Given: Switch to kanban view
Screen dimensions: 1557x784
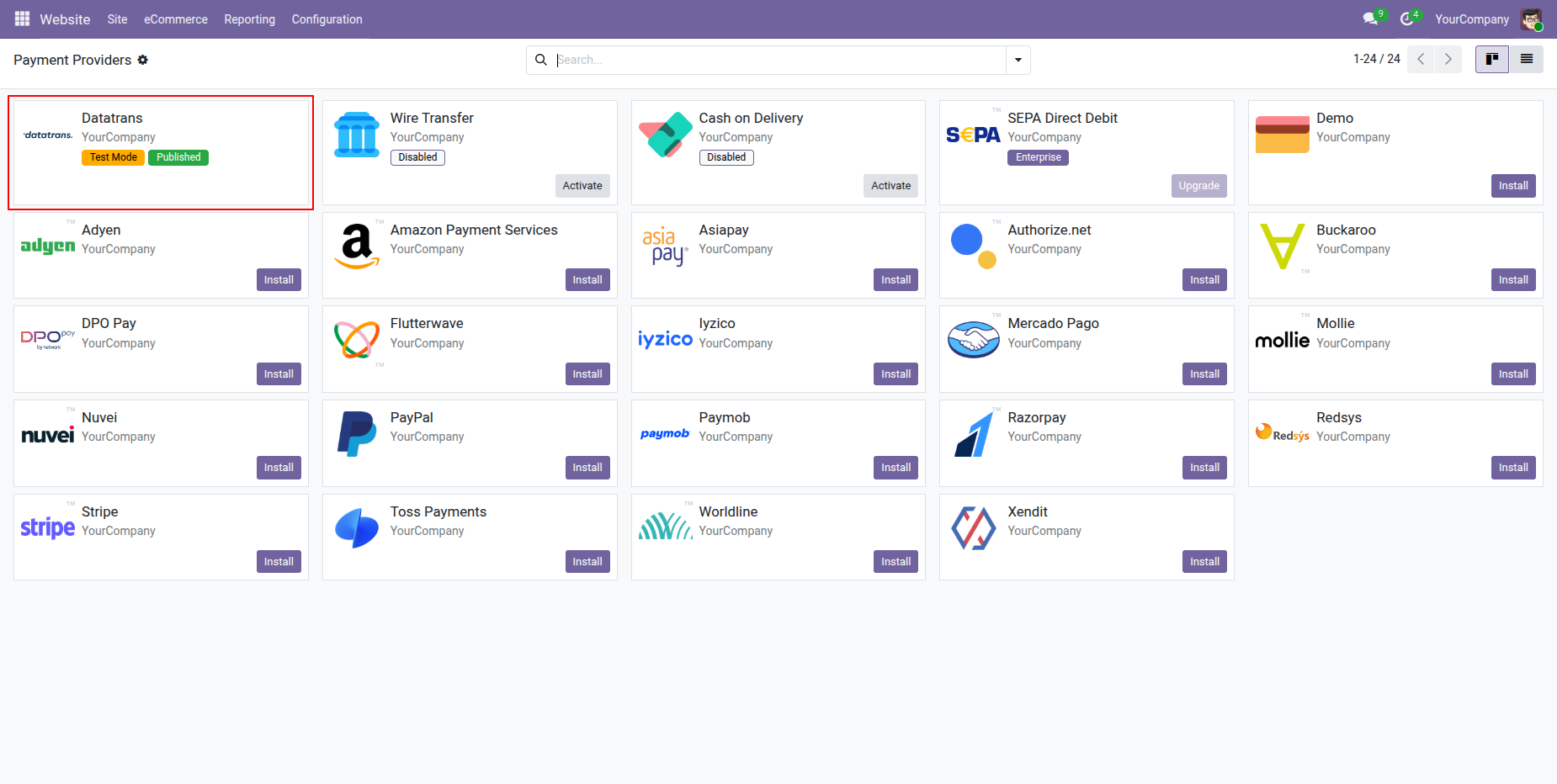Looking at the screenshot, I should click(1492, 59).
